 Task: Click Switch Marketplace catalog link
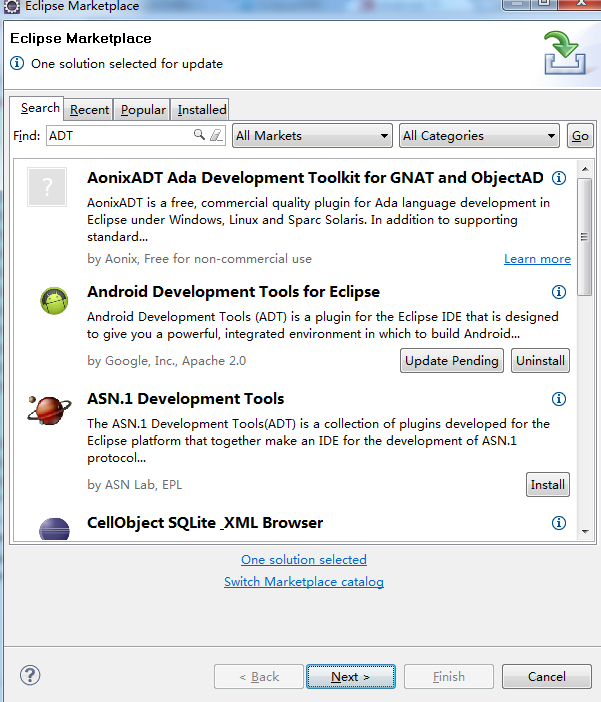point(304,582)
